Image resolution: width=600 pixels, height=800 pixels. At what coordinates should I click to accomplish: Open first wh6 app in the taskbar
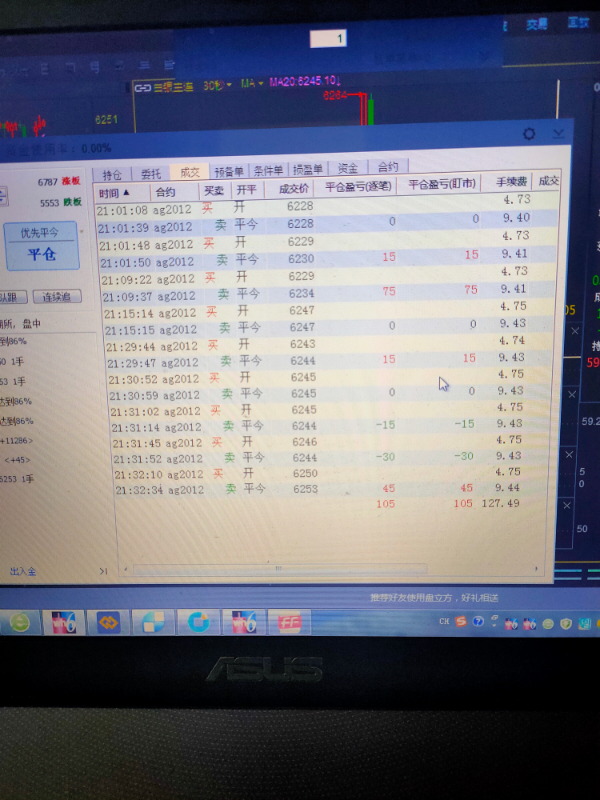pyautogui.click(x=64, y=622)
